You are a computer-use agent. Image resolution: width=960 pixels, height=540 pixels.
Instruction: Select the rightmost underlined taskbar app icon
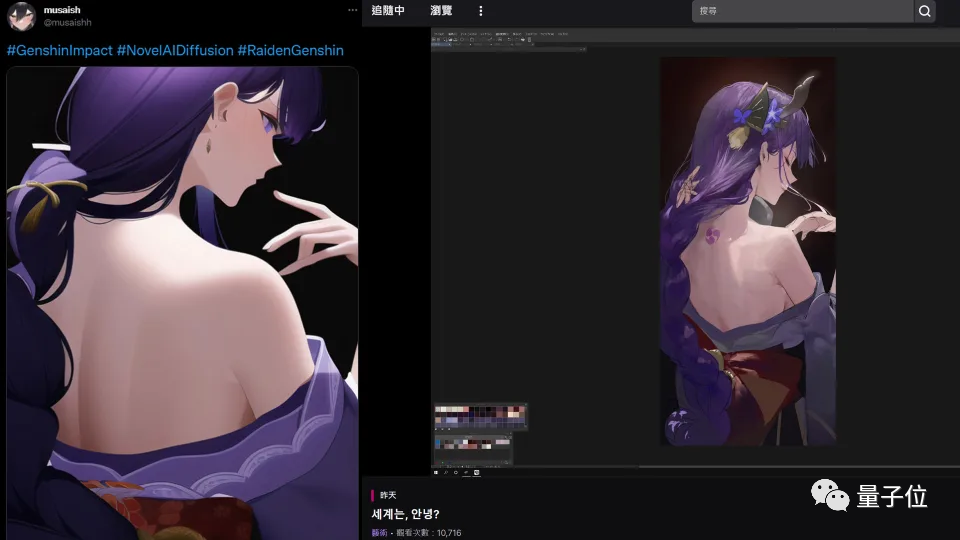tap(476, 473)
